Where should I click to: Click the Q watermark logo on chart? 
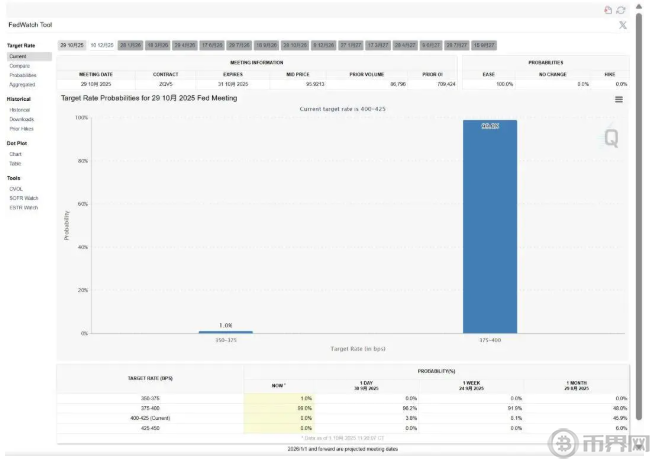coord(610,139)
